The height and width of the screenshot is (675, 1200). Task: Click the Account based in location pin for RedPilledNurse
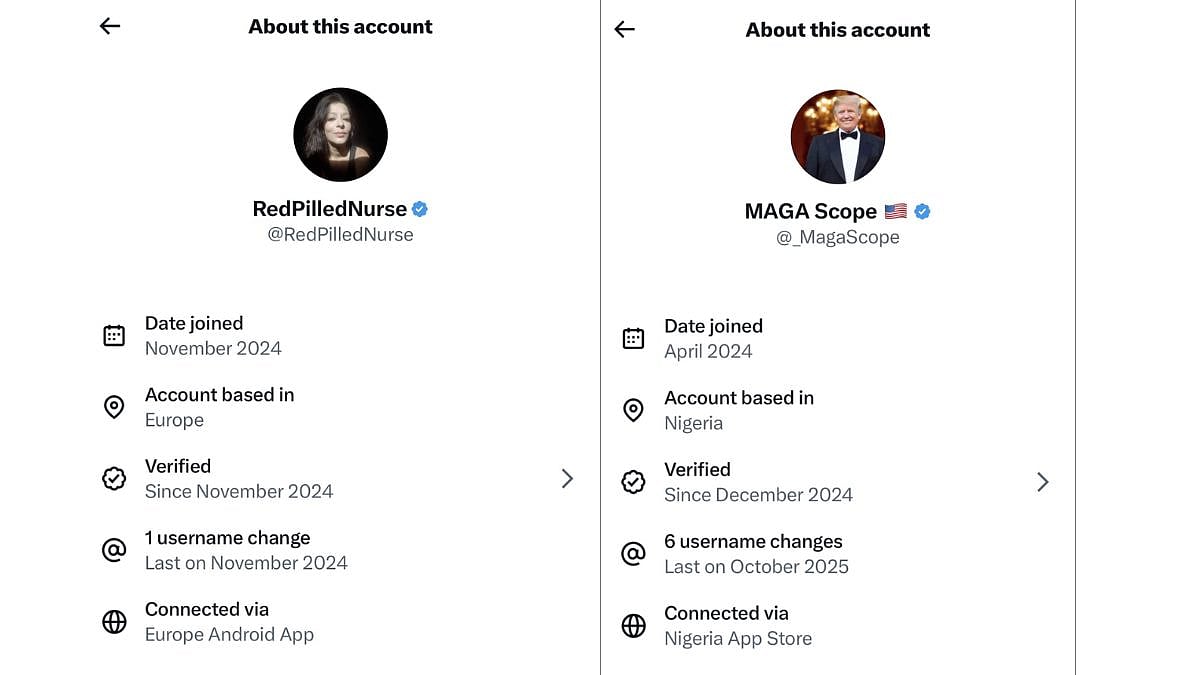pos(113,407)
